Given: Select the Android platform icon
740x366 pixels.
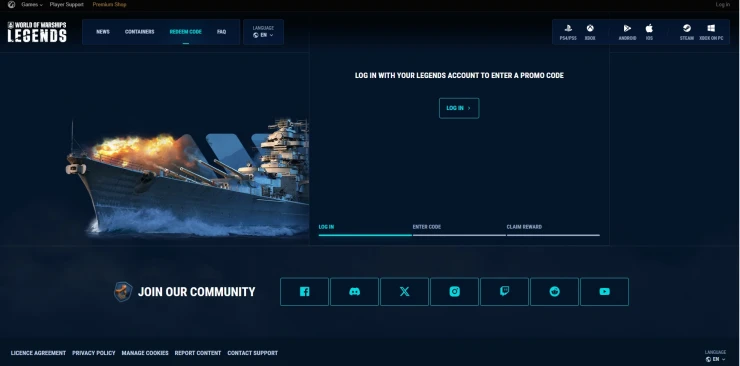Looking at the screenshot, I should click(x=627, y=32).
